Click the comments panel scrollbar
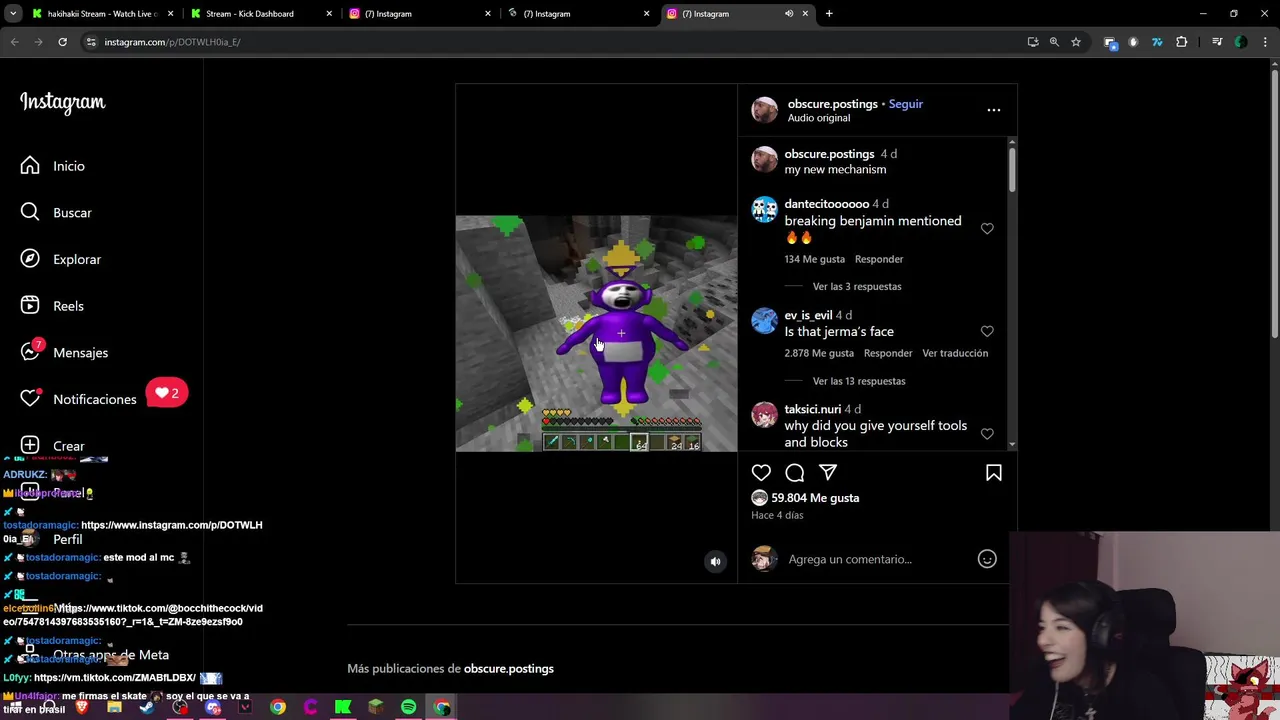 tap(1012, 168)
